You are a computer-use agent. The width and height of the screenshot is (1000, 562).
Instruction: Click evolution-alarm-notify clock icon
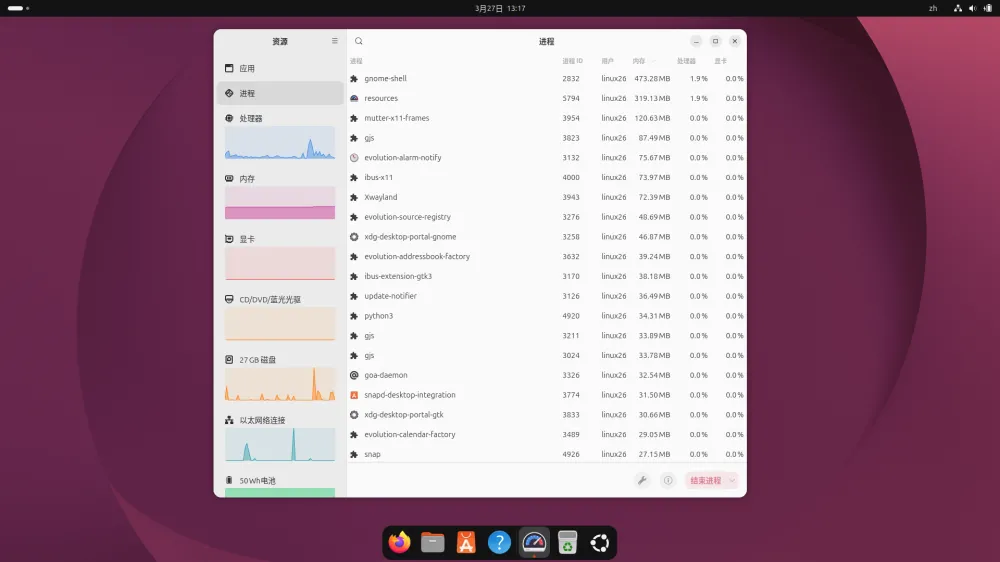tap(354, 158)
